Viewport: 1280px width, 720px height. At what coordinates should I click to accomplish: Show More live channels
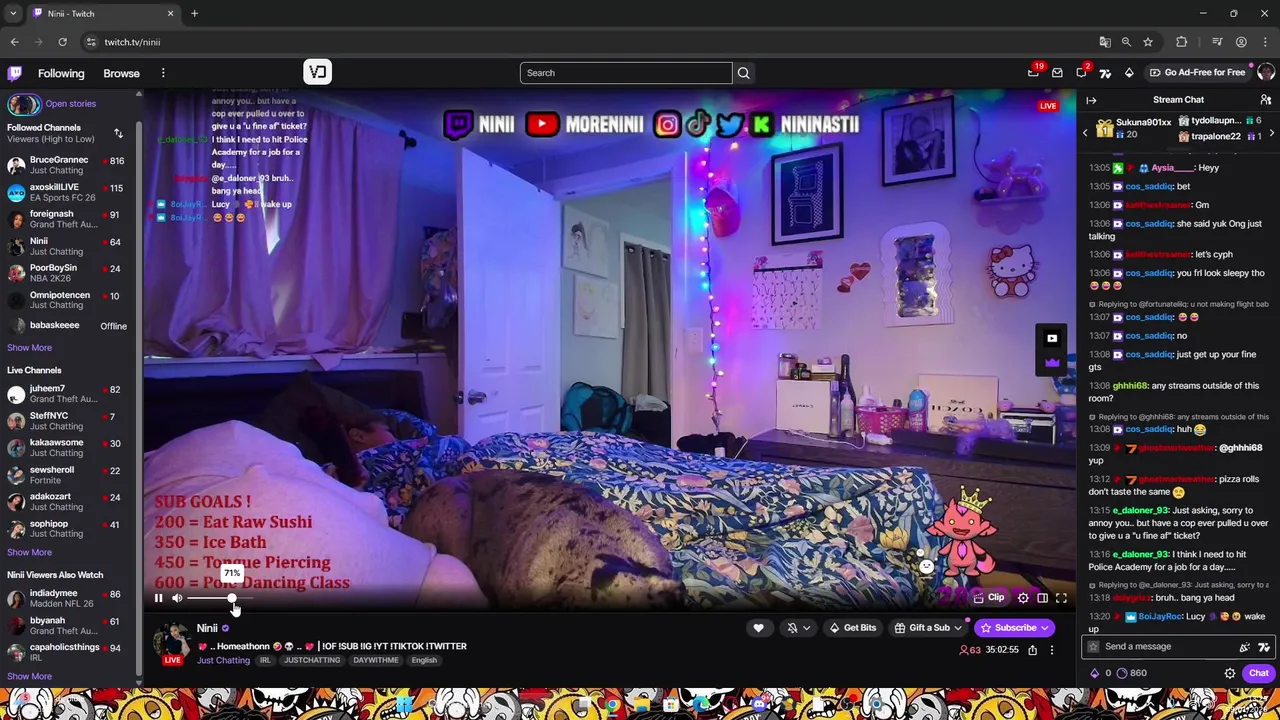click(x=29, y=552)
